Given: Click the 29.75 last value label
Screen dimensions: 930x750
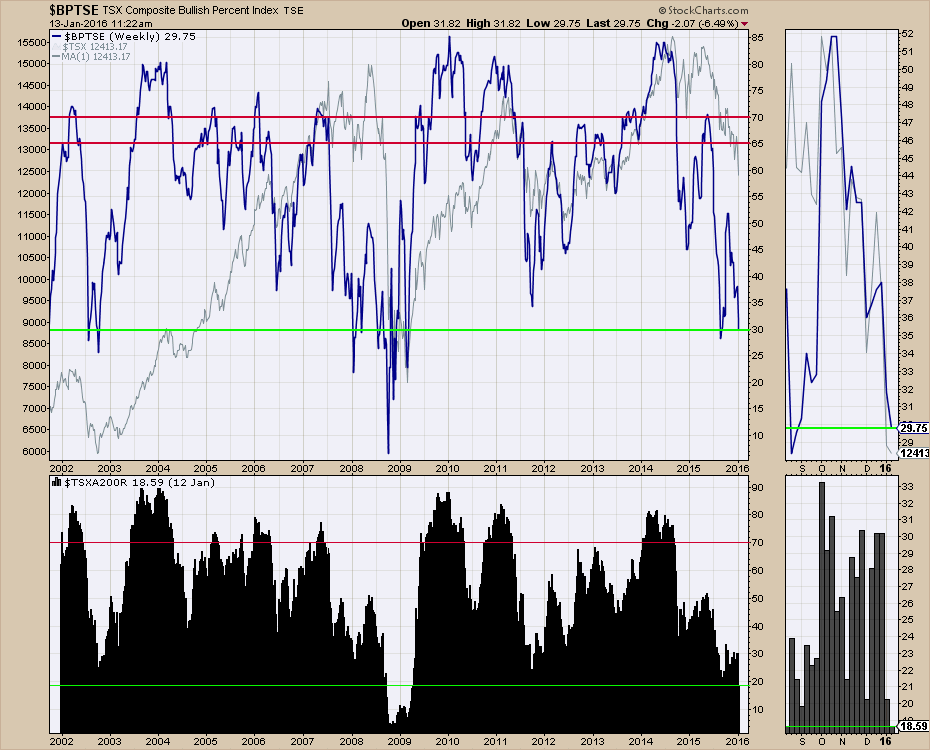Looking at the screenshot, I should [x=914, y=427].
